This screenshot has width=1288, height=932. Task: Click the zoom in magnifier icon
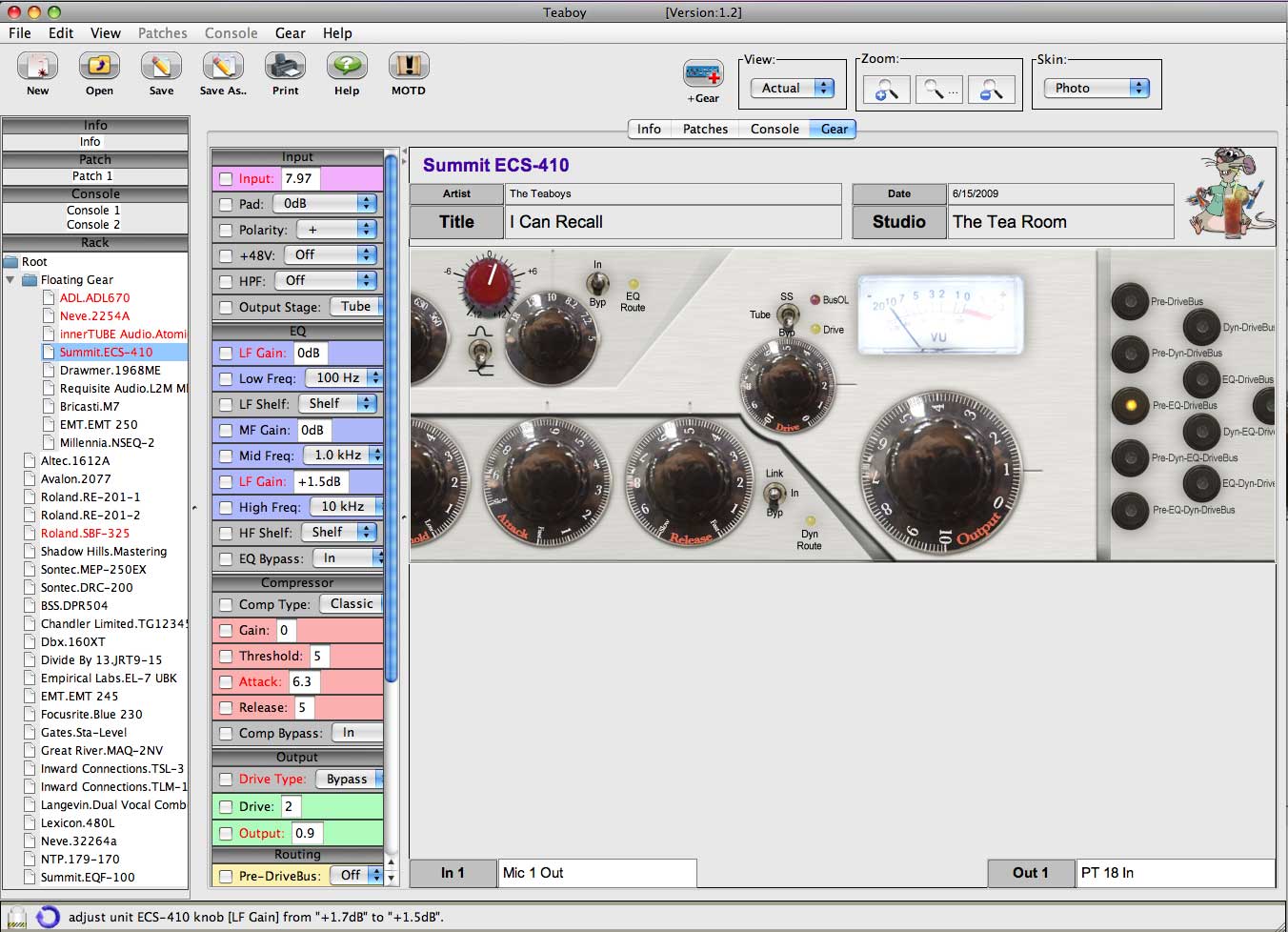[x=887, y=90]
